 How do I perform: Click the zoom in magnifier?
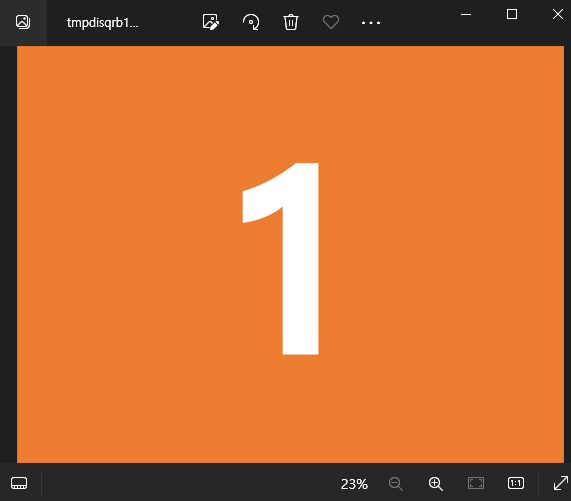click(436, 484)
